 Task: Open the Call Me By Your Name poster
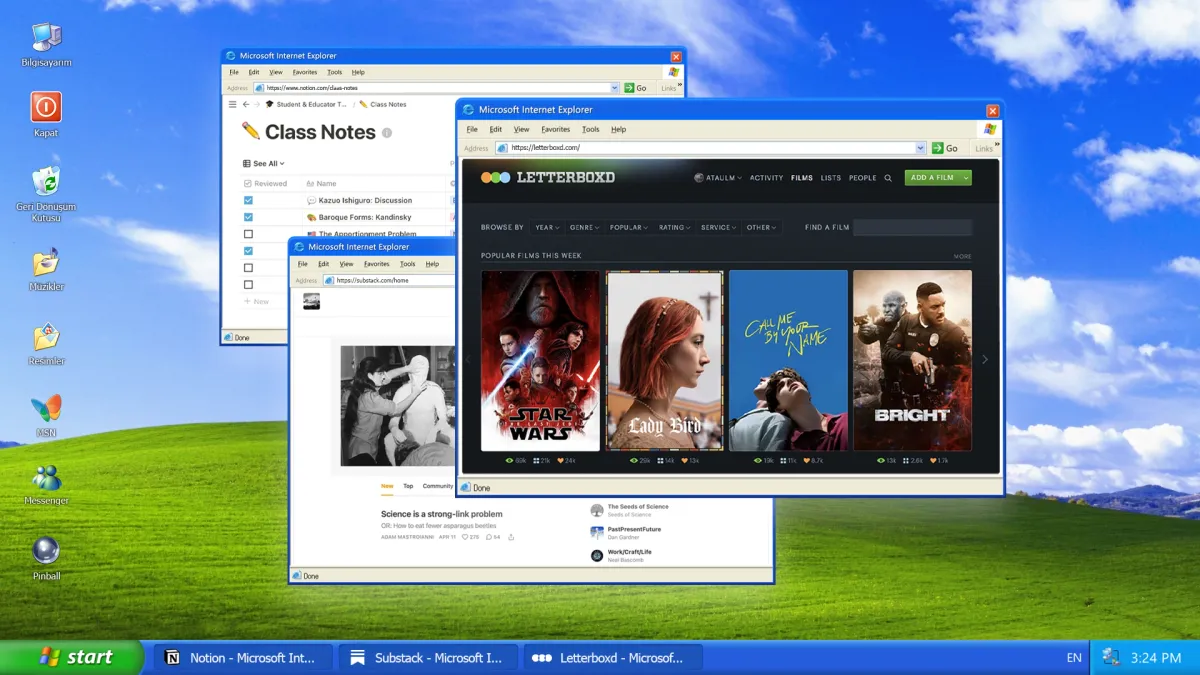[788, 360]
